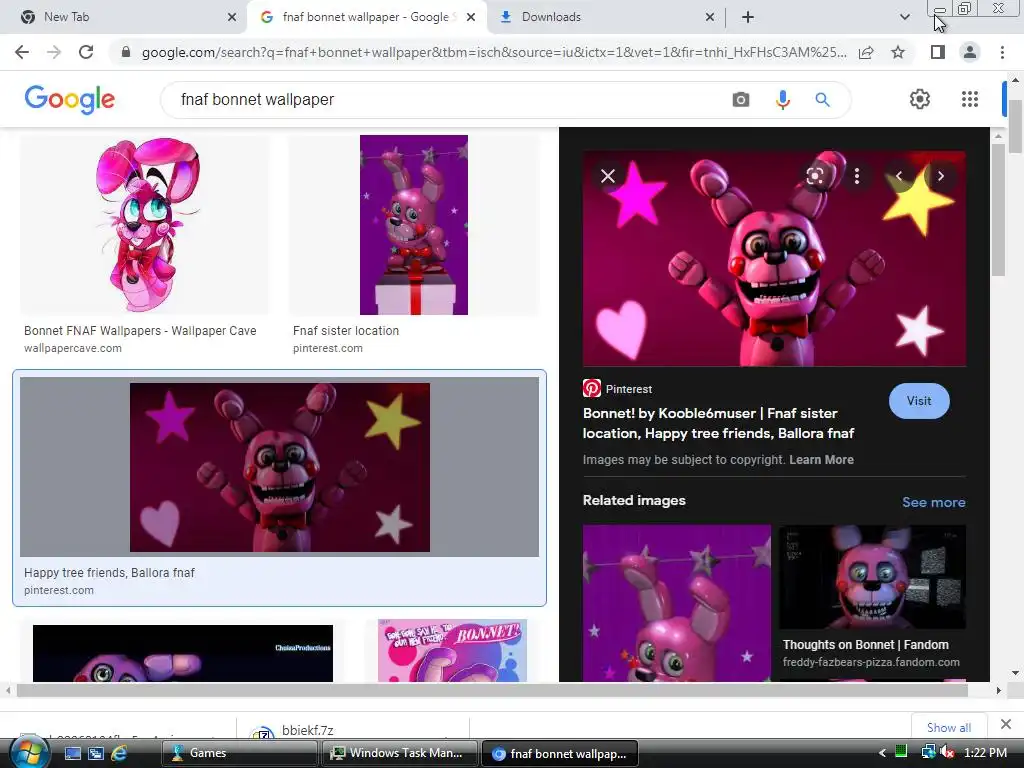The height and width of the screenshot is (768, 1024).
Task: Select Happy tree friends Bonnet thumbnail
Action: pos(280,467)
